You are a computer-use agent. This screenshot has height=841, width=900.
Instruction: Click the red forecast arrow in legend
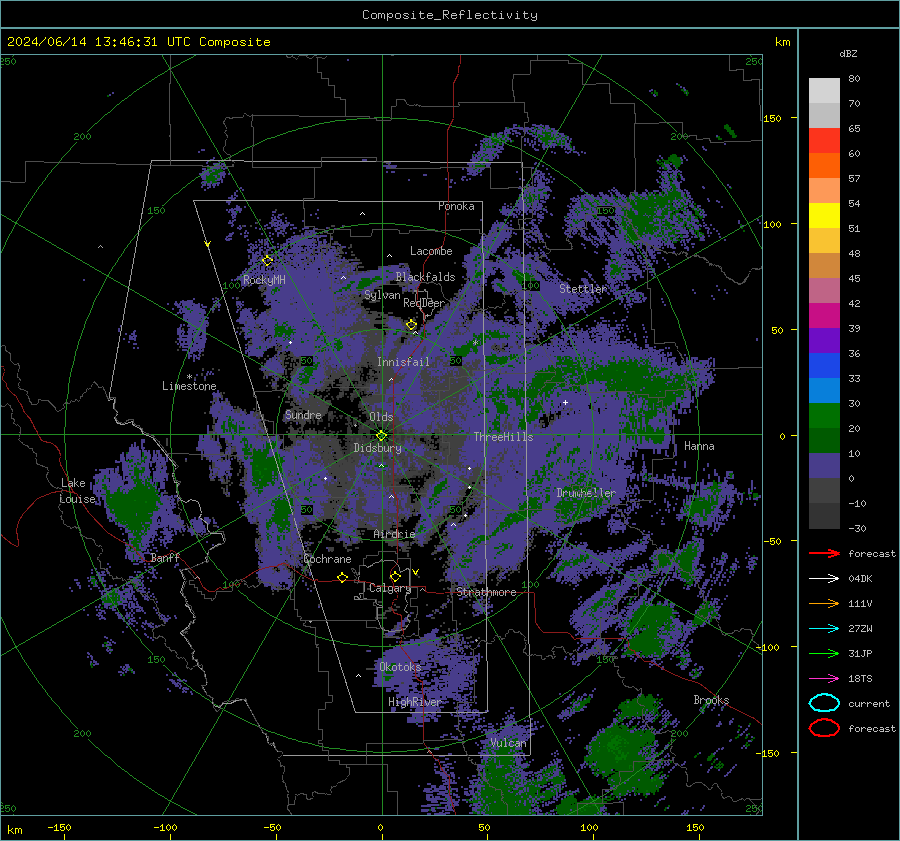824,553
